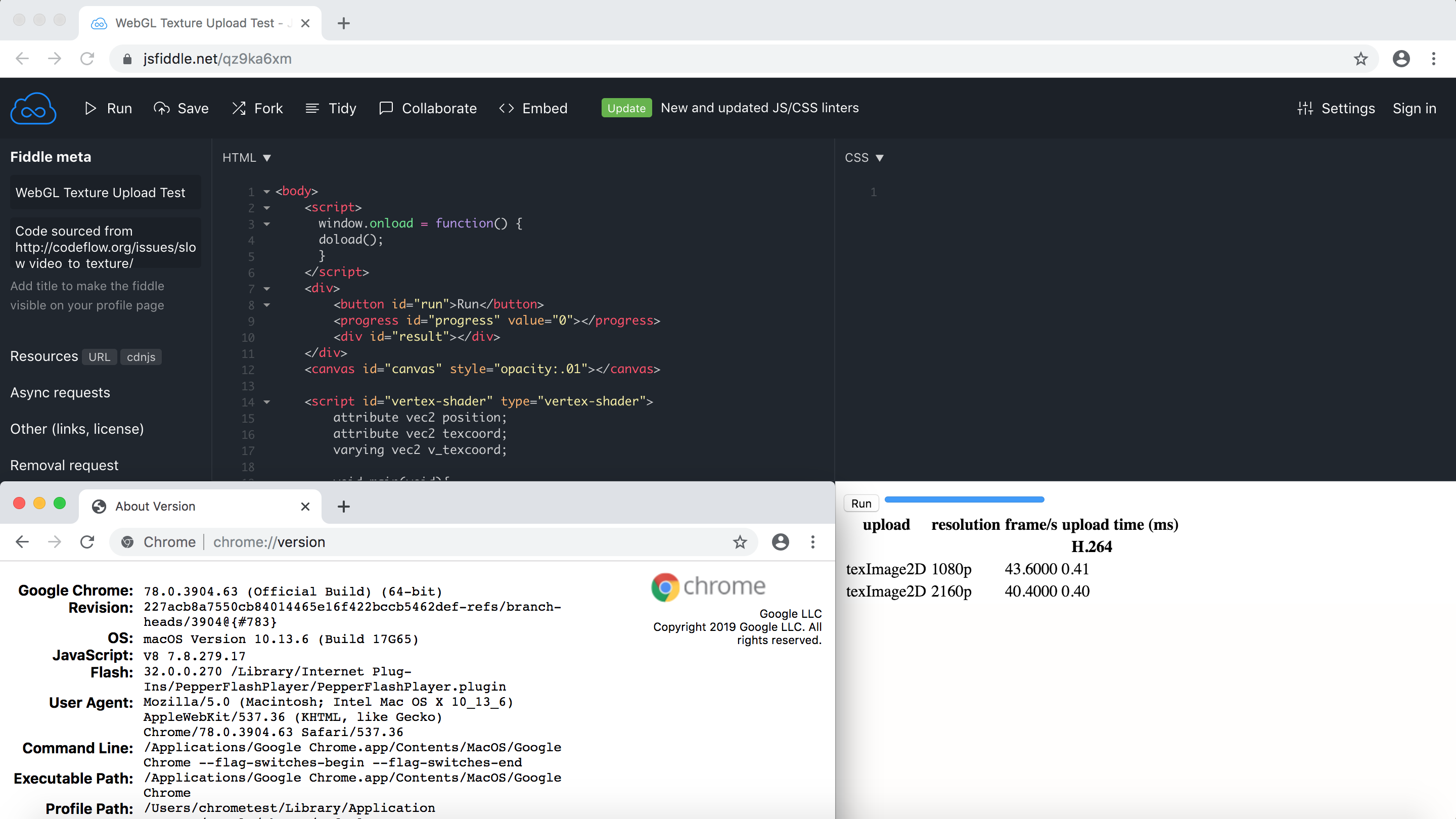The width and height of the screenshot is (1456, 819).
Task: Collapse the vertex-shader script on line 14
Action: coord(267,402)
